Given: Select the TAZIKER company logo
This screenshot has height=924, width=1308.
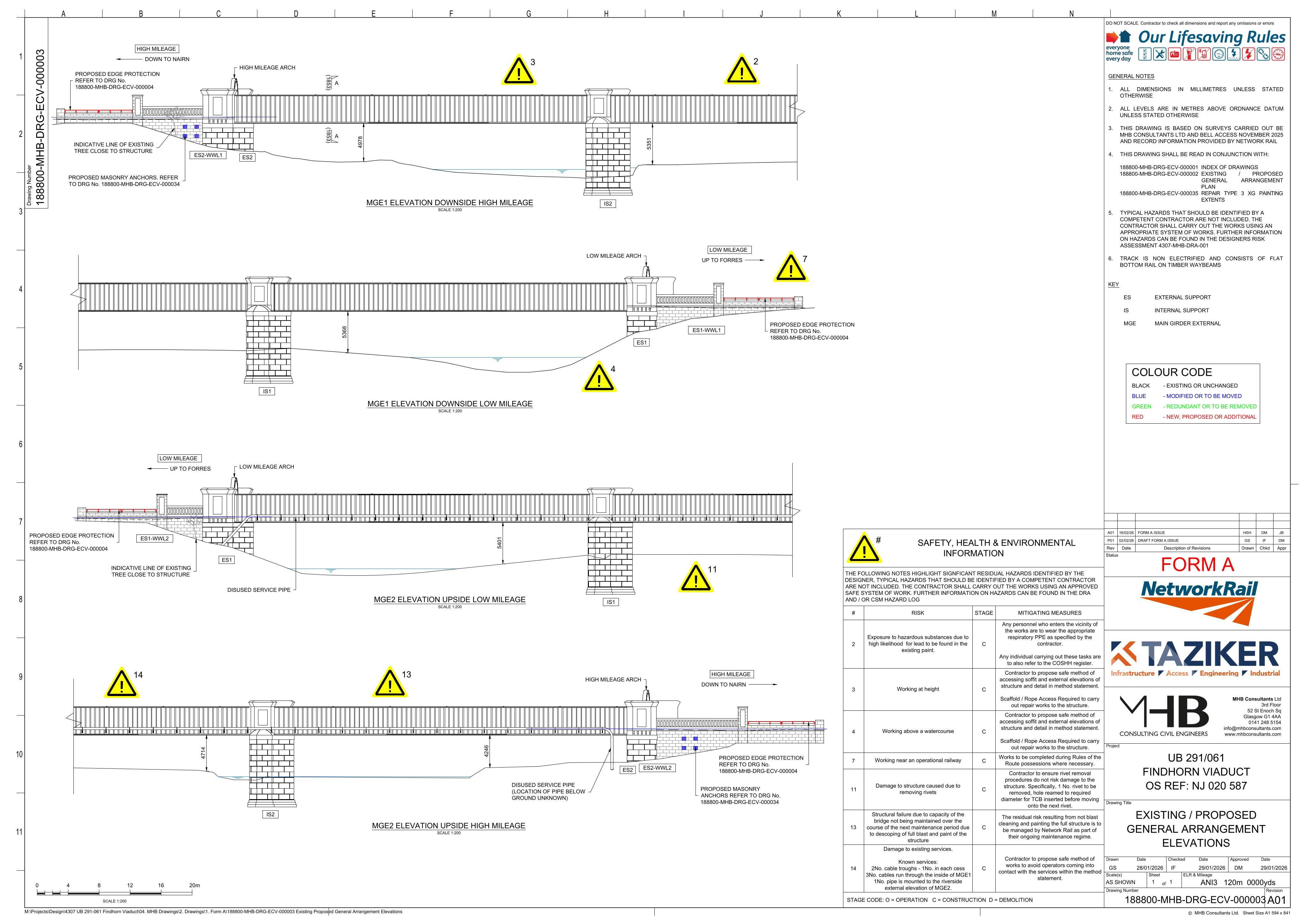Looking at the screenshot, I should click(1196, 659).
